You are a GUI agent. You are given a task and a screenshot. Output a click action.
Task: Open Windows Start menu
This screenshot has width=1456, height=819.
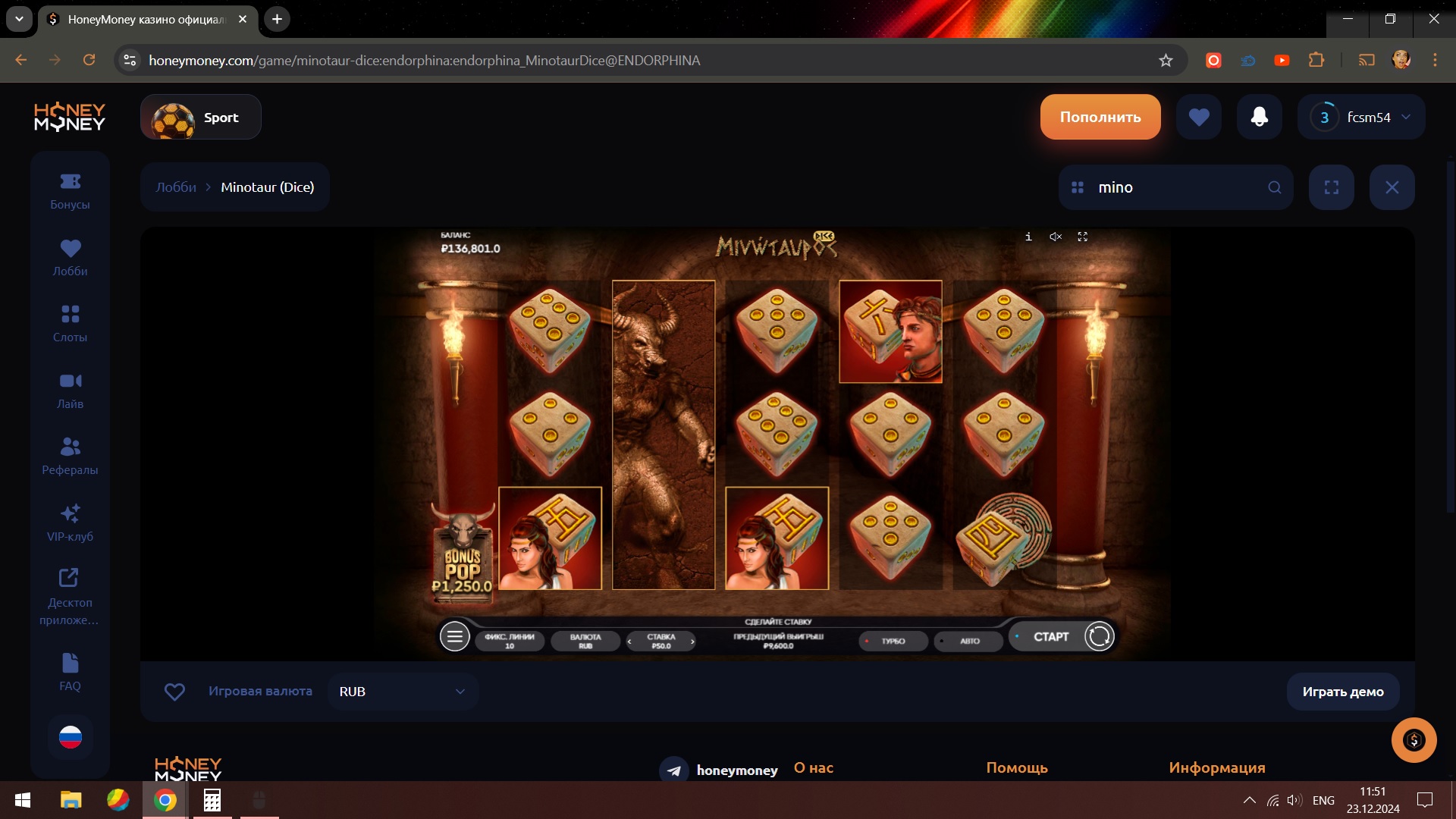pyautogui.click(x=23, y=800)
